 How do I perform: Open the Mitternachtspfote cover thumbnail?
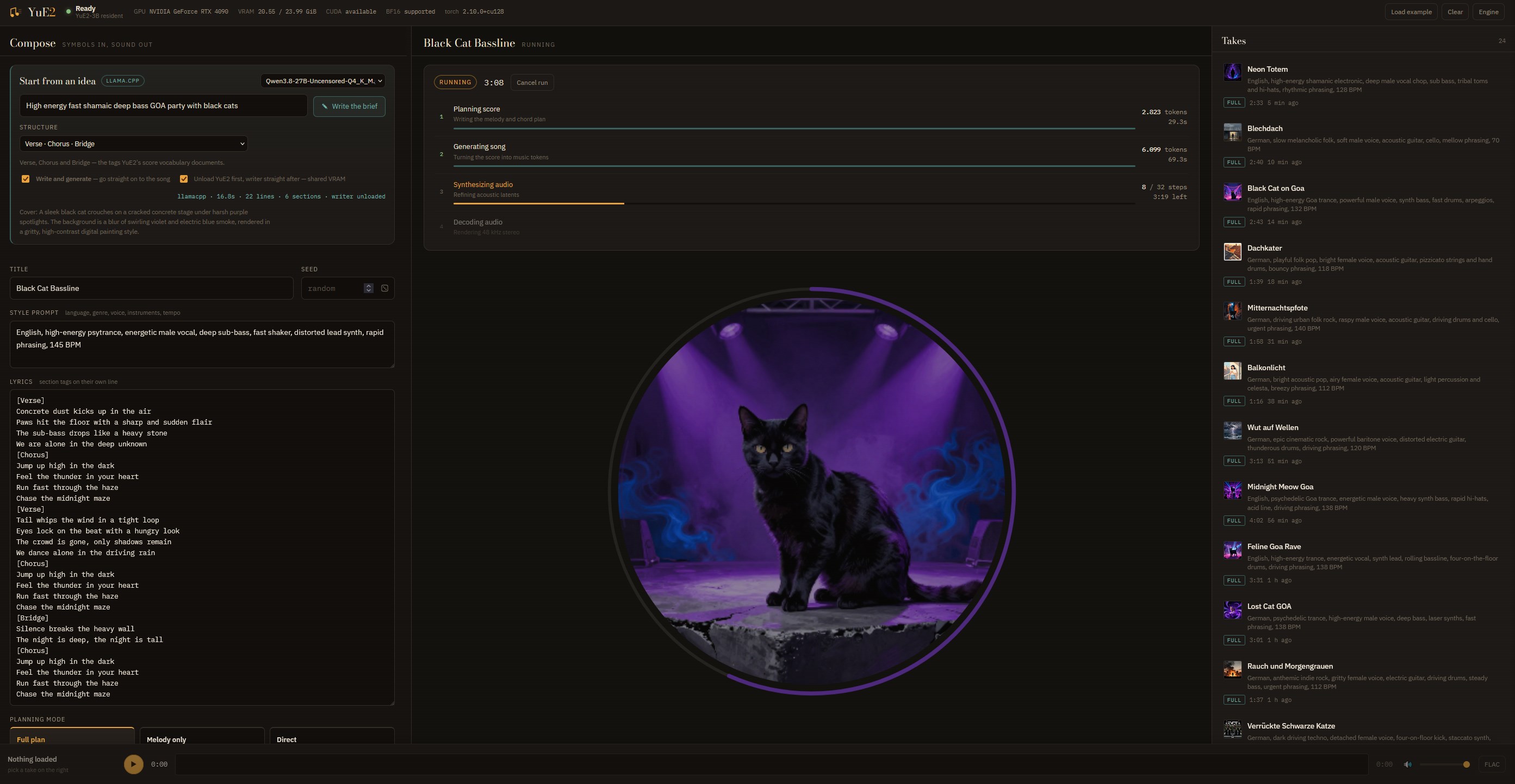pos(1232,311)
